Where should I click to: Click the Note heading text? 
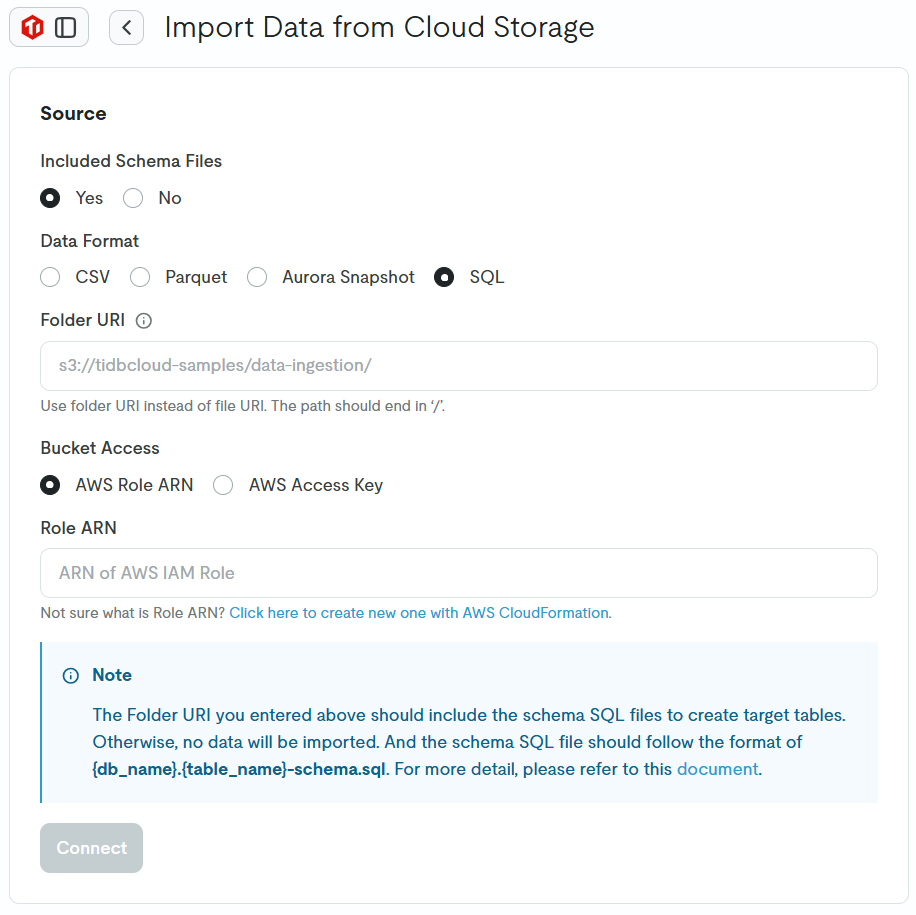[x=112, y=675]
